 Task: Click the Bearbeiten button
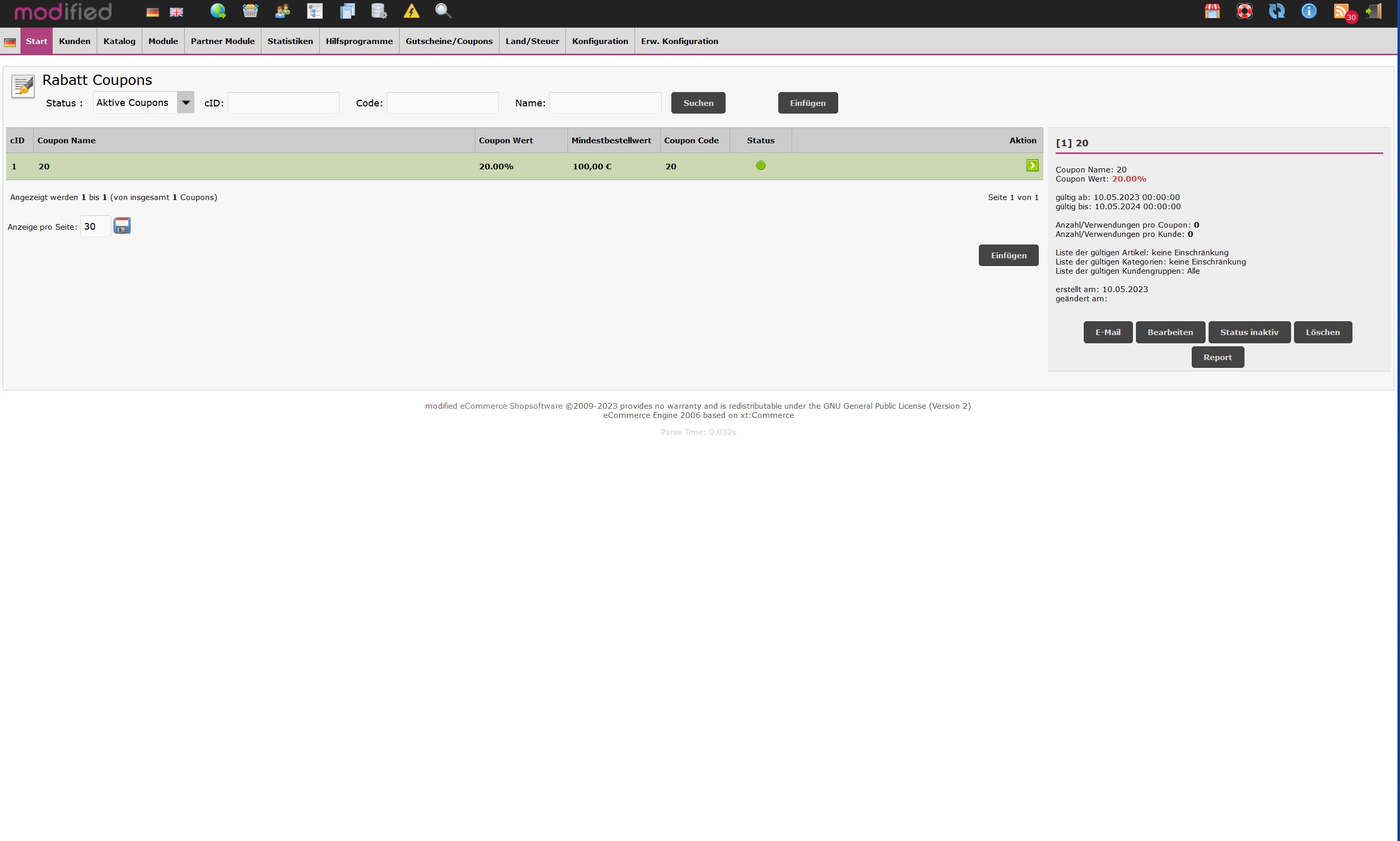(x=1170, y=332)
